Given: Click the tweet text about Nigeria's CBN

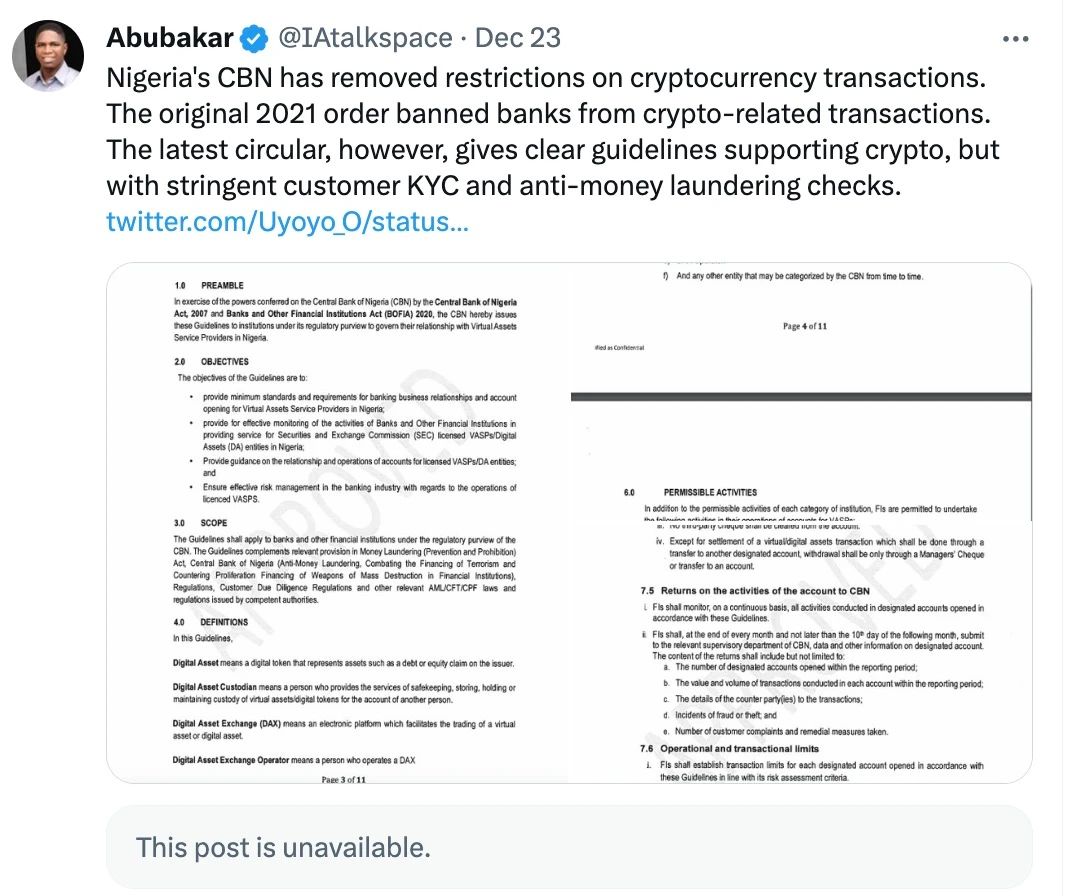Looking at the screenshot, I should pyautogui.click(x=552, y=132).
